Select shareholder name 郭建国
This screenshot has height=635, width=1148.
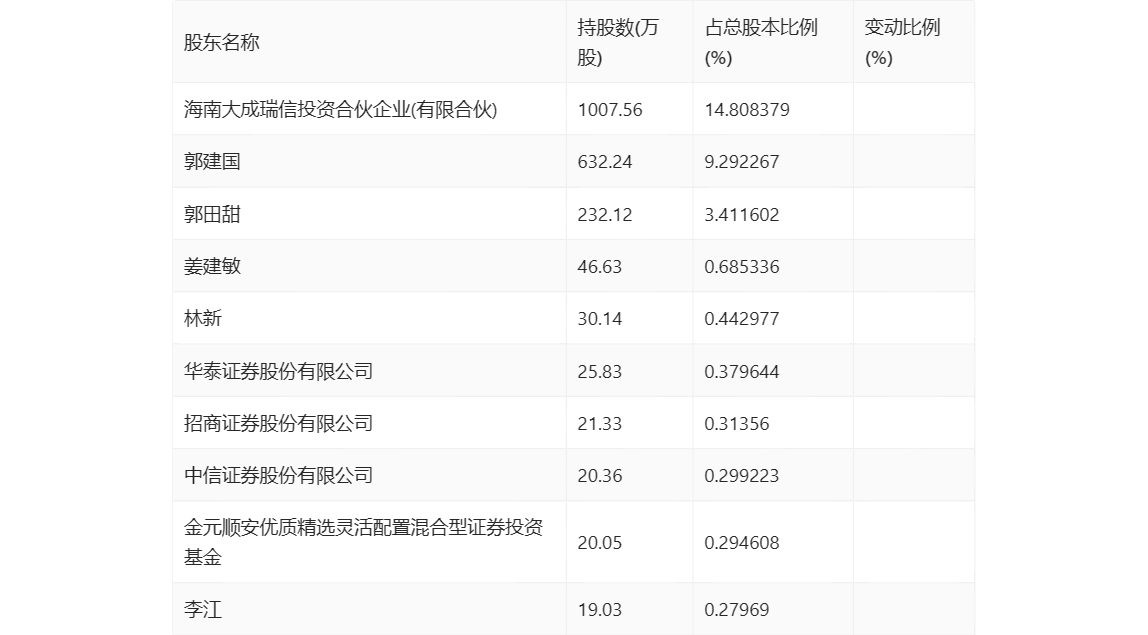[212, 162]
